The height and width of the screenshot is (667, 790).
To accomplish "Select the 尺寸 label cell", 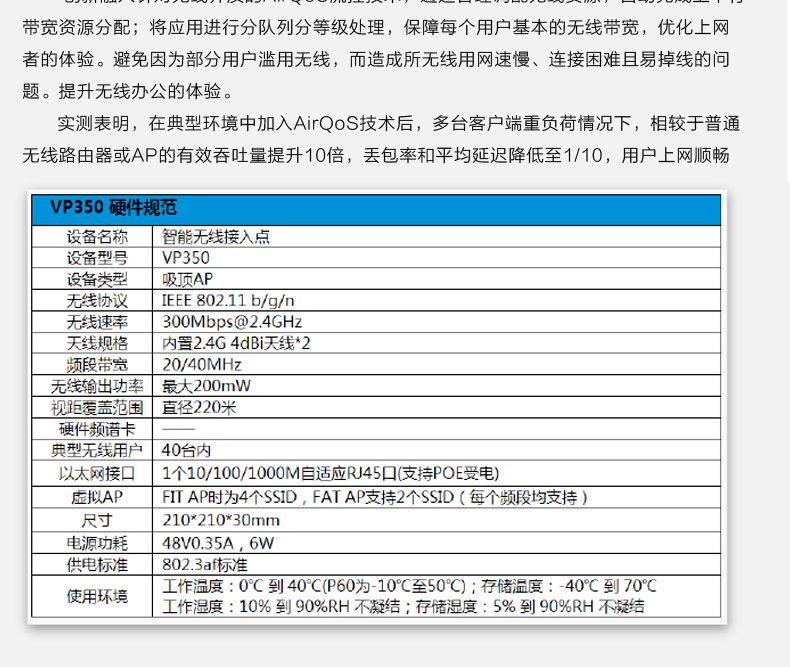I will (x=92, y=520).
